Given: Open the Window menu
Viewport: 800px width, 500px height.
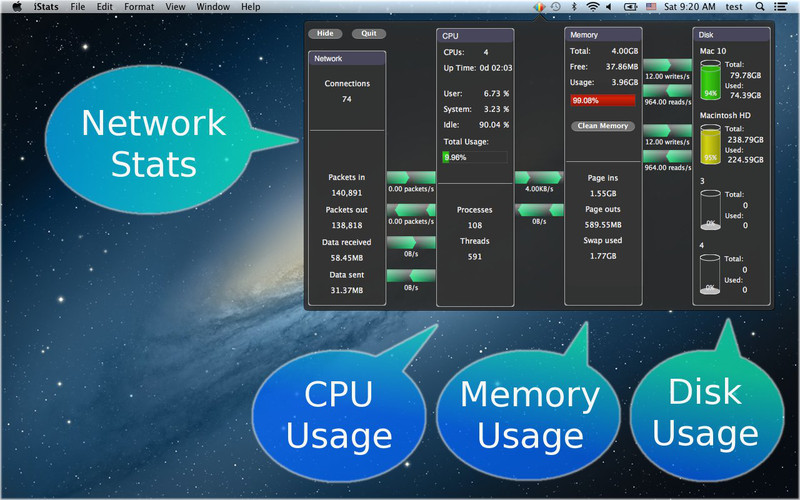Looking at the screenshot, I should point(212,7).
